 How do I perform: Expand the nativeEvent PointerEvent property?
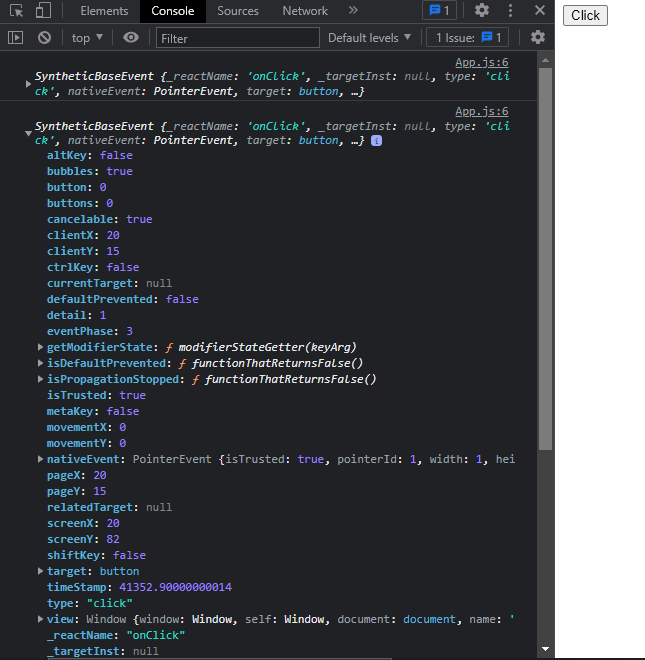tap(40, 459)
